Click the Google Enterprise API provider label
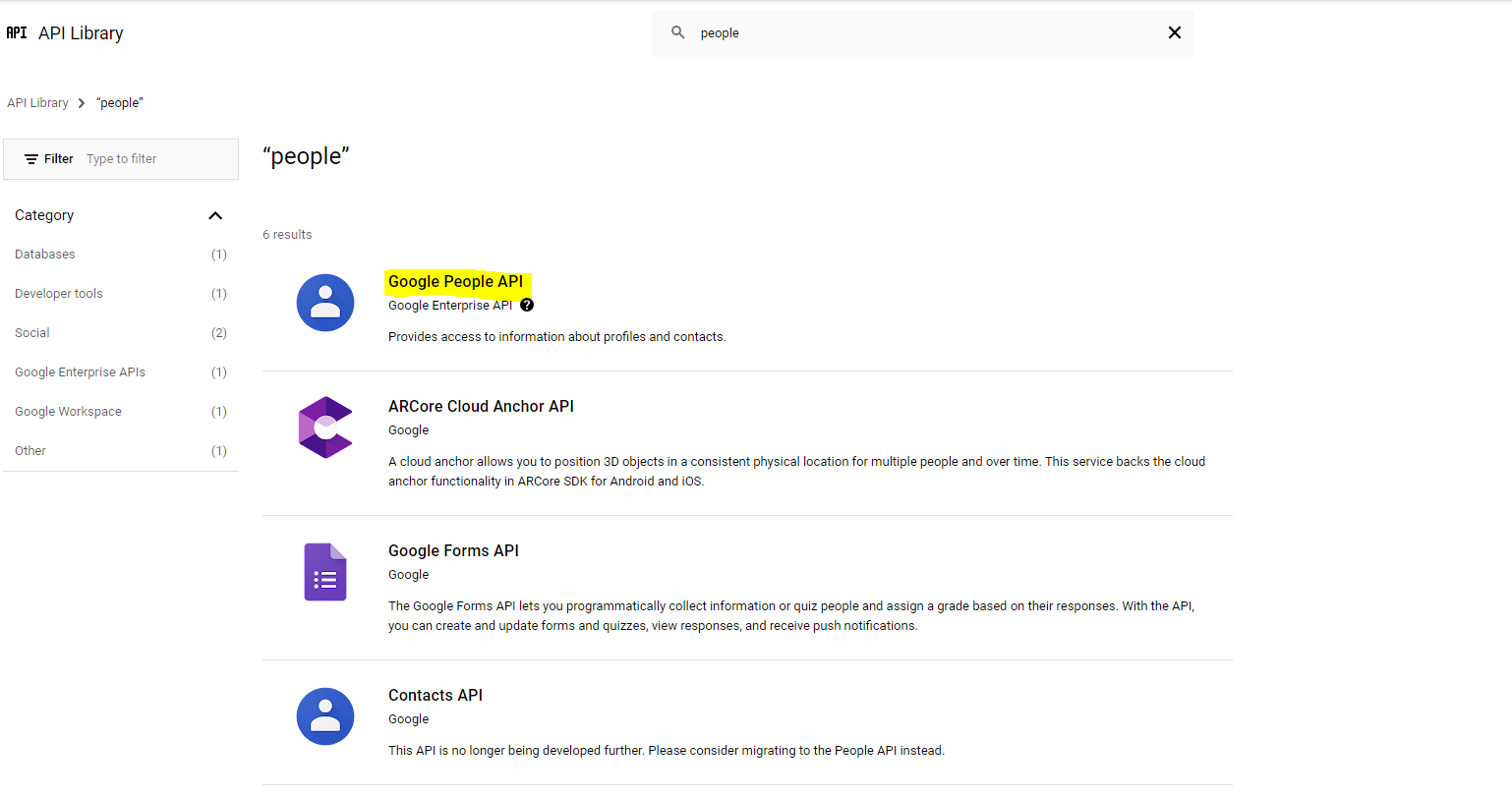Image resolution: width=1512 pixels, height=798 pixels. tap(450, 306)
